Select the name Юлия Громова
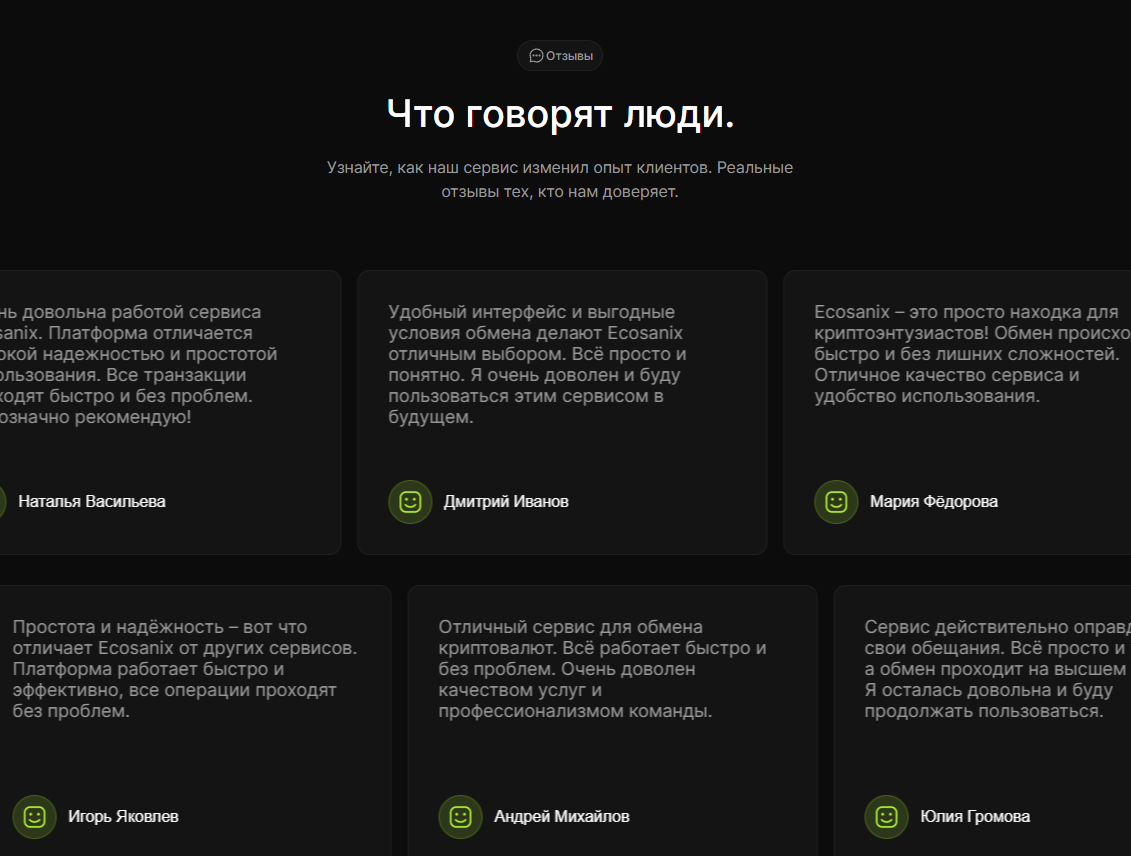This screenshot has height=856, width=1131. [974, 817]
